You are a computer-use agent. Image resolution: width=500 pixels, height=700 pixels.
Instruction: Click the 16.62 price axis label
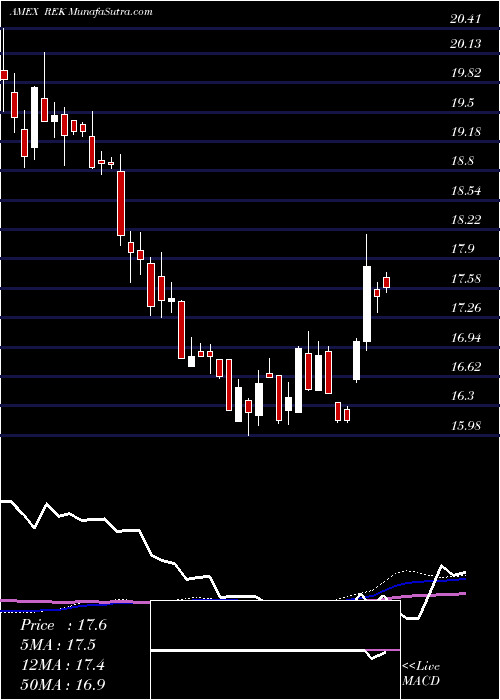point(467,367)
